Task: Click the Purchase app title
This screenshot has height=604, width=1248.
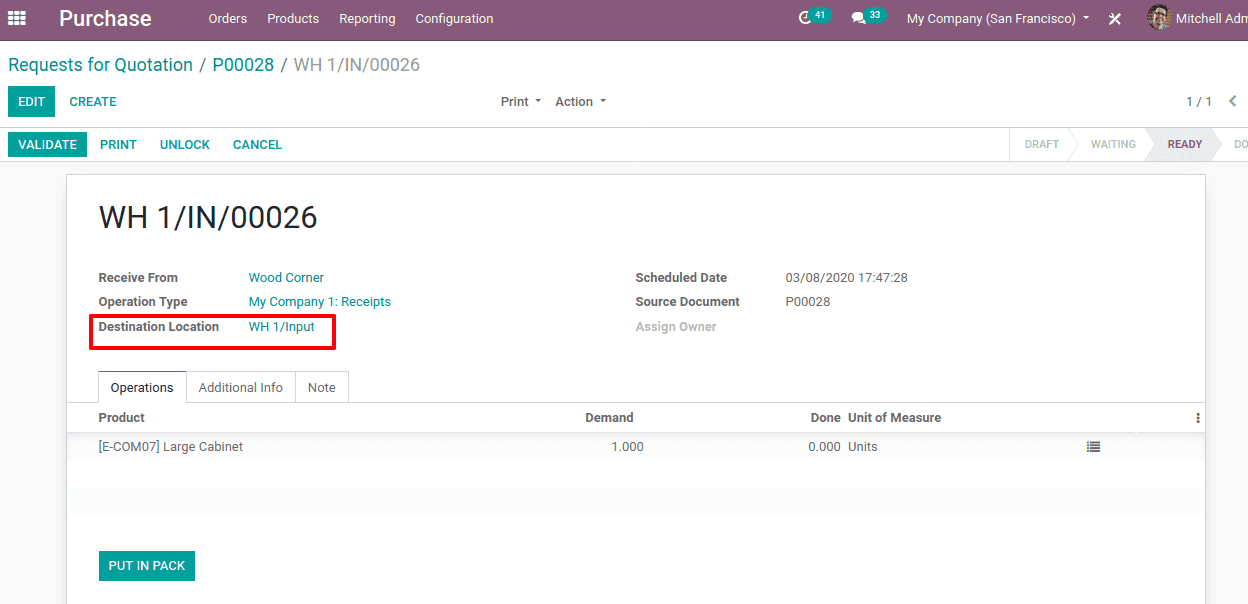Action: click(x=105, y=19)
